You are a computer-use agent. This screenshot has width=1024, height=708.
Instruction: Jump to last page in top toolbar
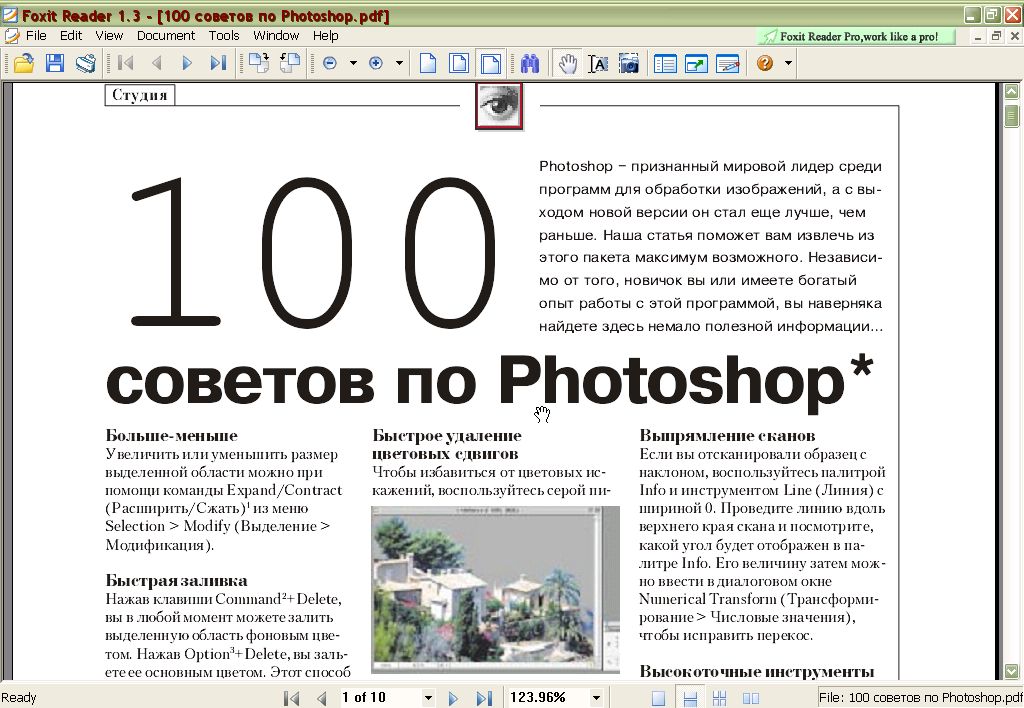(x=218, y=63)
